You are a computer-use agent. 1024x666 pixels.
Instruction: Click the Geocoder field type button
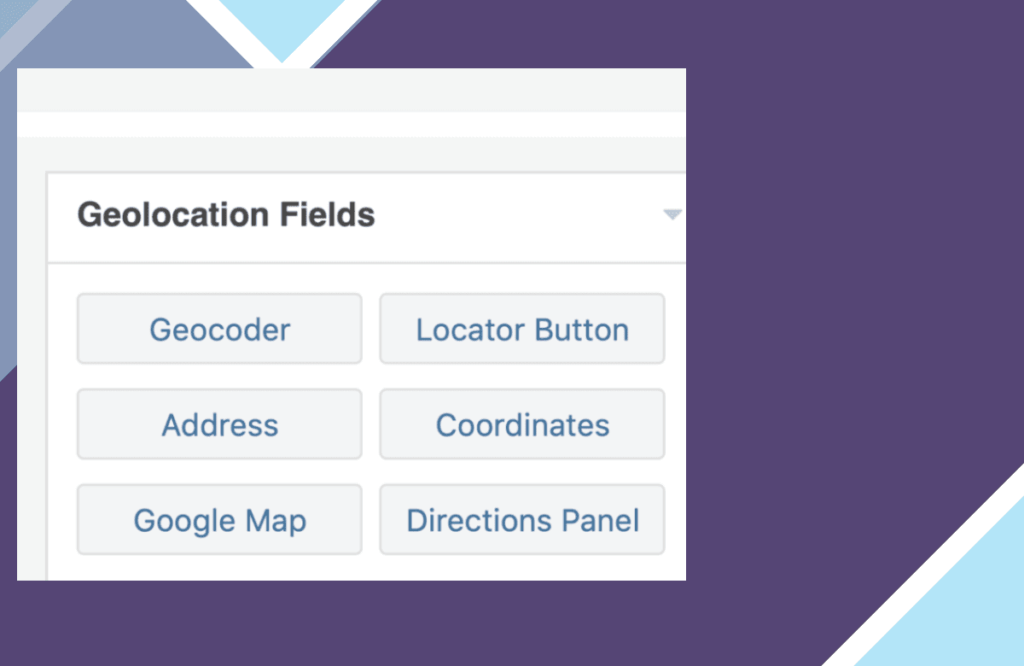(x=219, y=329)
